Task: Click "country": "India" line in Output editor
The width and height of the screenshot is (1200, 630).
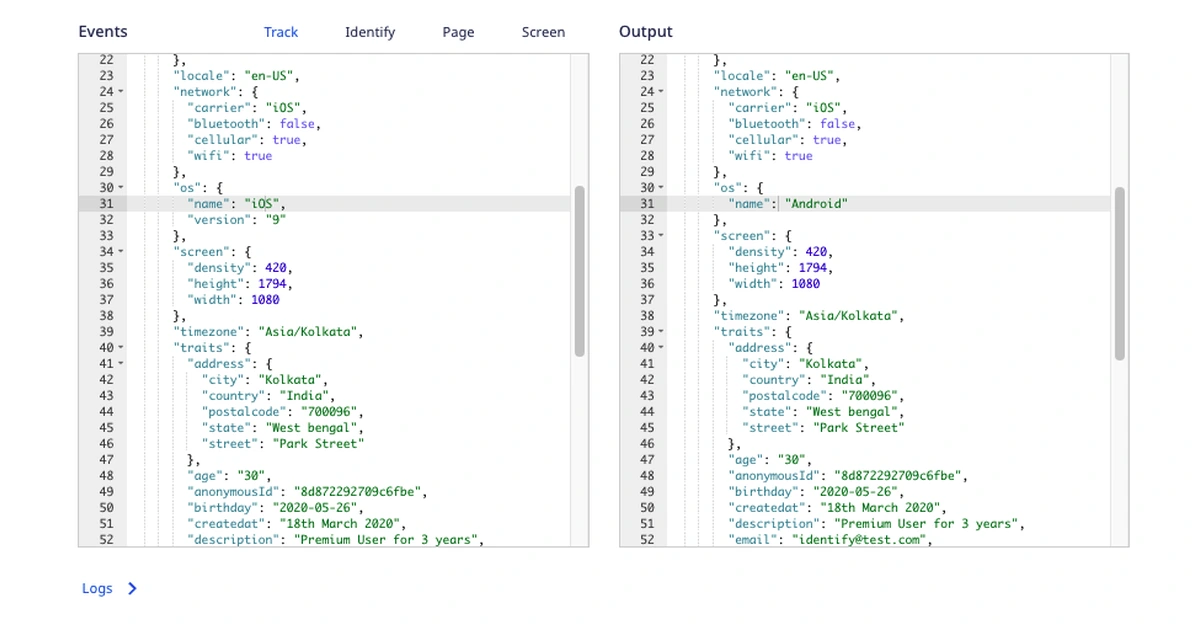Action: click(808, 380)
